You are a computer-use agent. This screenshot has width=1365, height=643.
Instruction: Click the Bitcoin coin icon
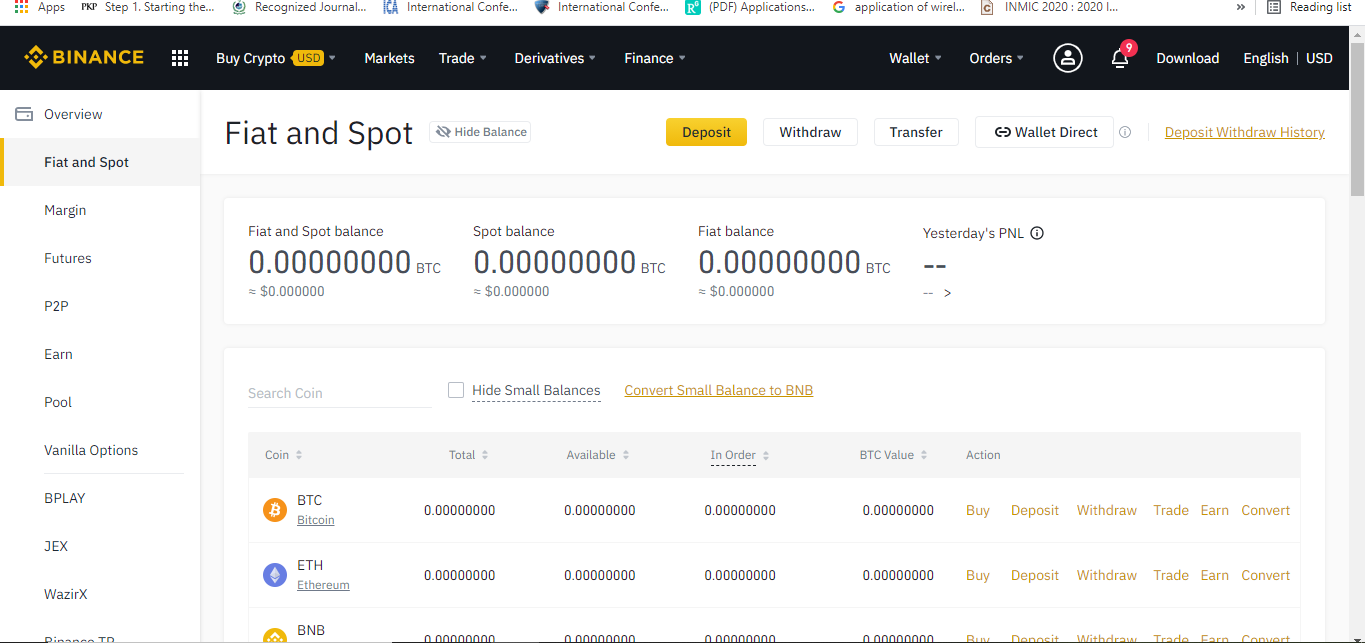275,510
